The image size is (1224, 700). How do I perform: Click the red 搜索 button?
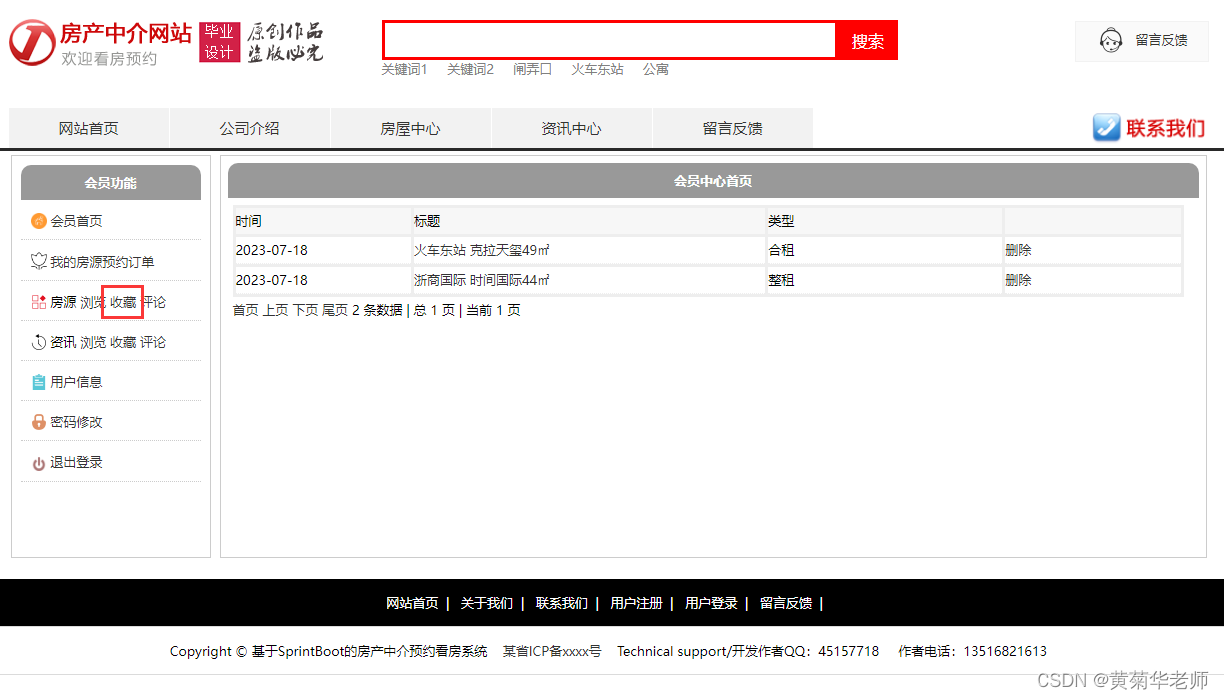[867, 41]
